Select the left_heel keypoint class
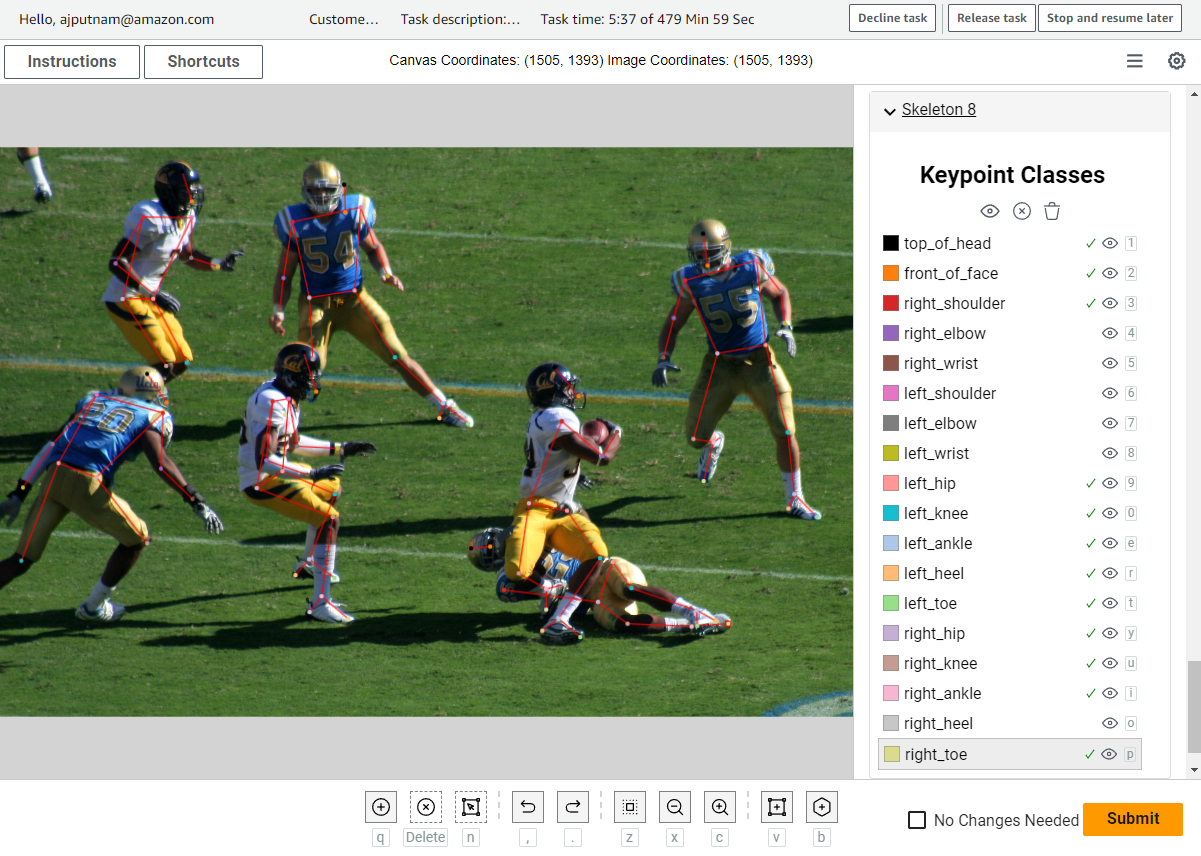This screenshot has height=856, width=1201. 934,573
